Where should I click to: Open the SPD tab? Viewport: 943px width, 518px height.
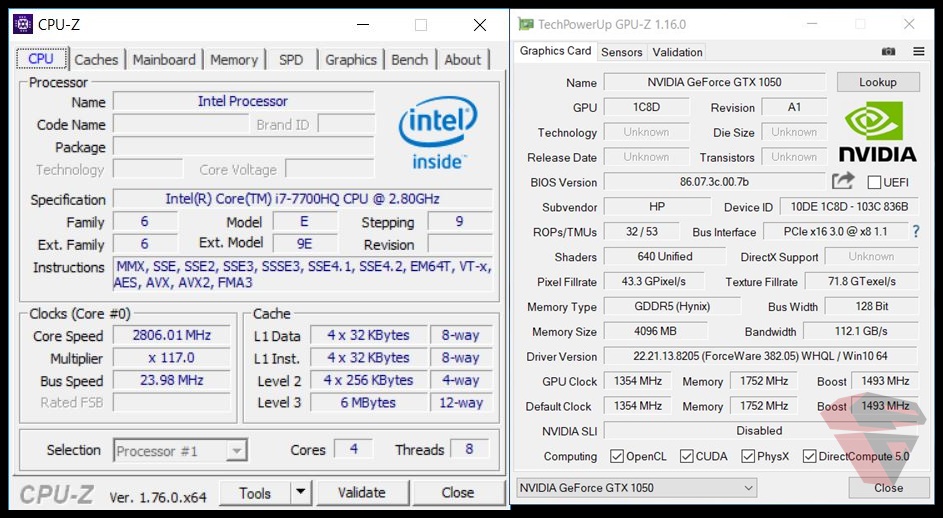291,60
